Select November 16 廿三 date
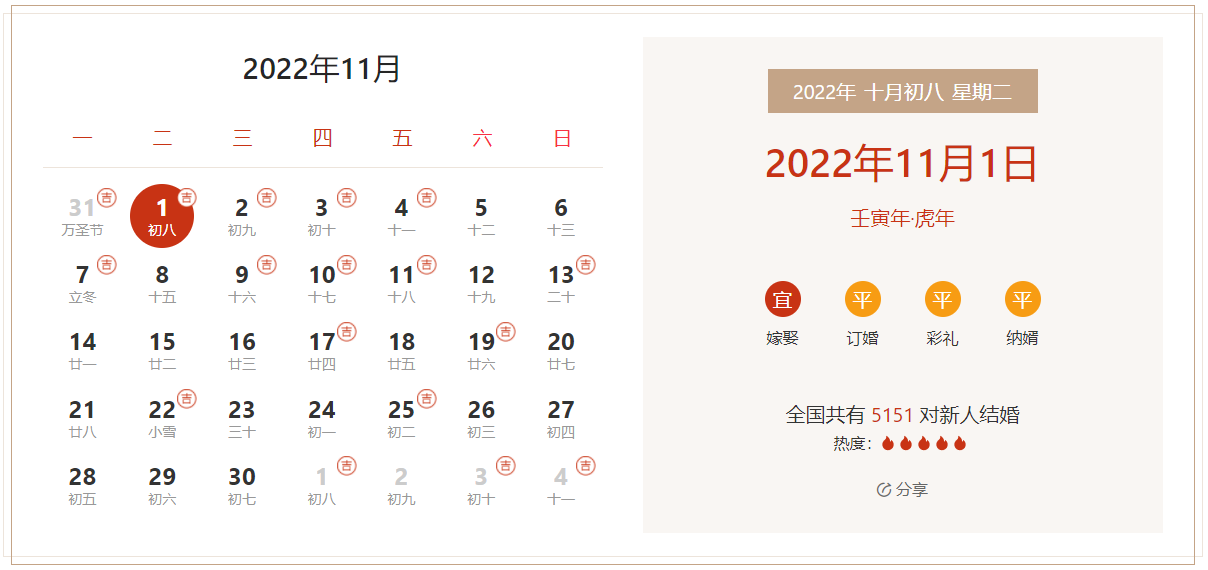The image size is (1208, 570). coord(242,351)
